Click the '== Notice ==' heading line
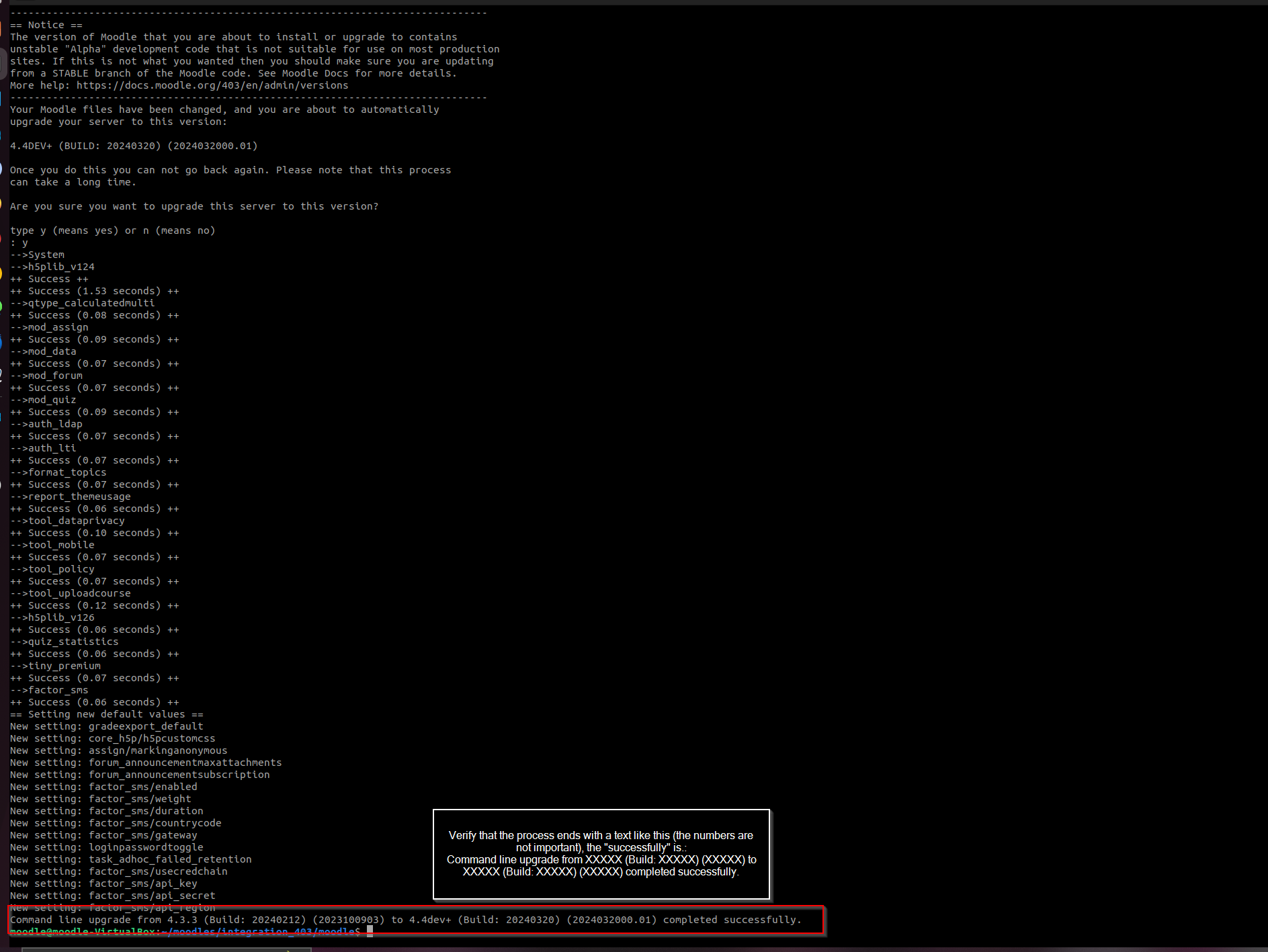This screenshot has width=1268, height=952. click(46, 25)
